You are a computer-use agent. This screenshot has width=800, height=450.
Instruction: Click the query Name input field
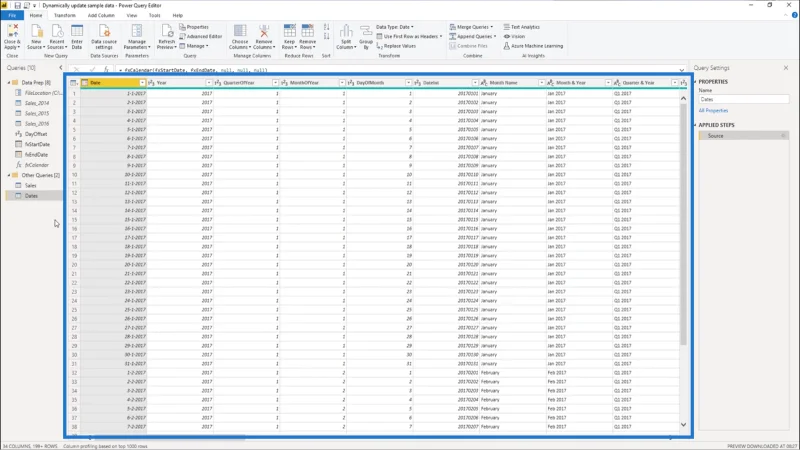click(x=743, y=99)
